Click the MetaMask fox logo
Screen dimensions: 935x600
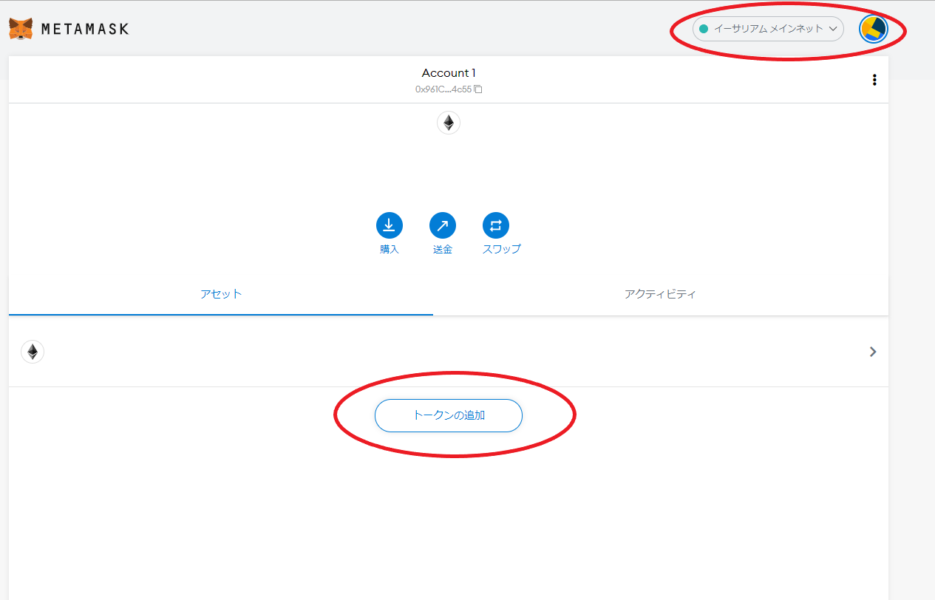[x=21, y=29]
